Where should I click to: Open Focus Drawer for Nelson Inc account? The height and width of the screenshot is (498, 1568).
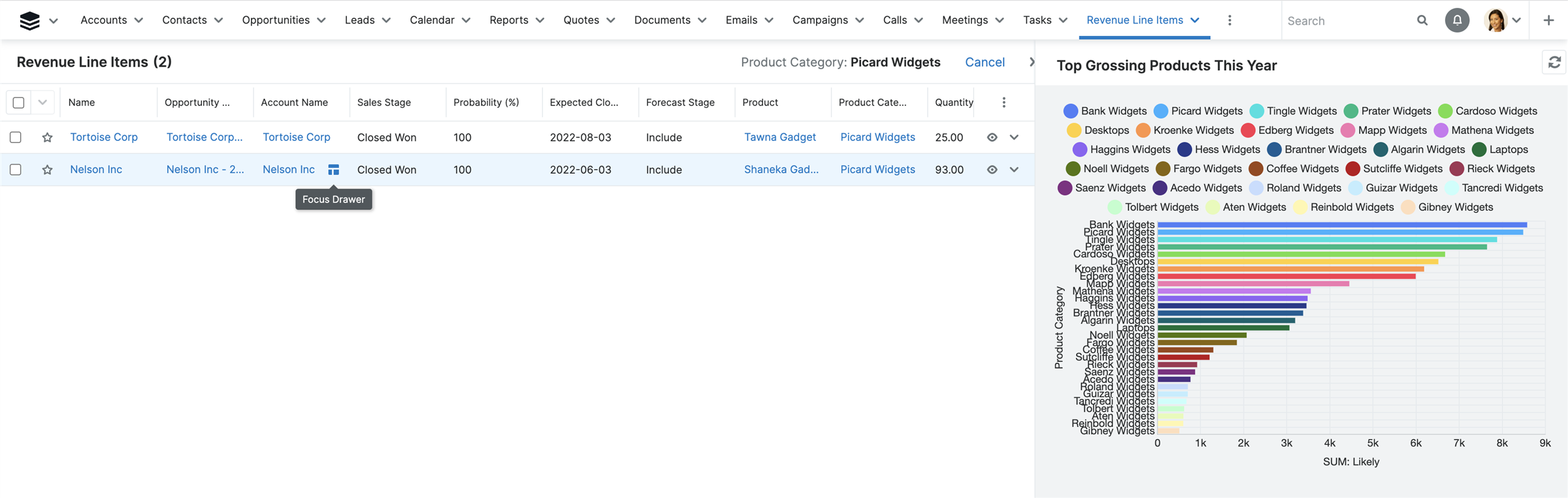(333, 170)
